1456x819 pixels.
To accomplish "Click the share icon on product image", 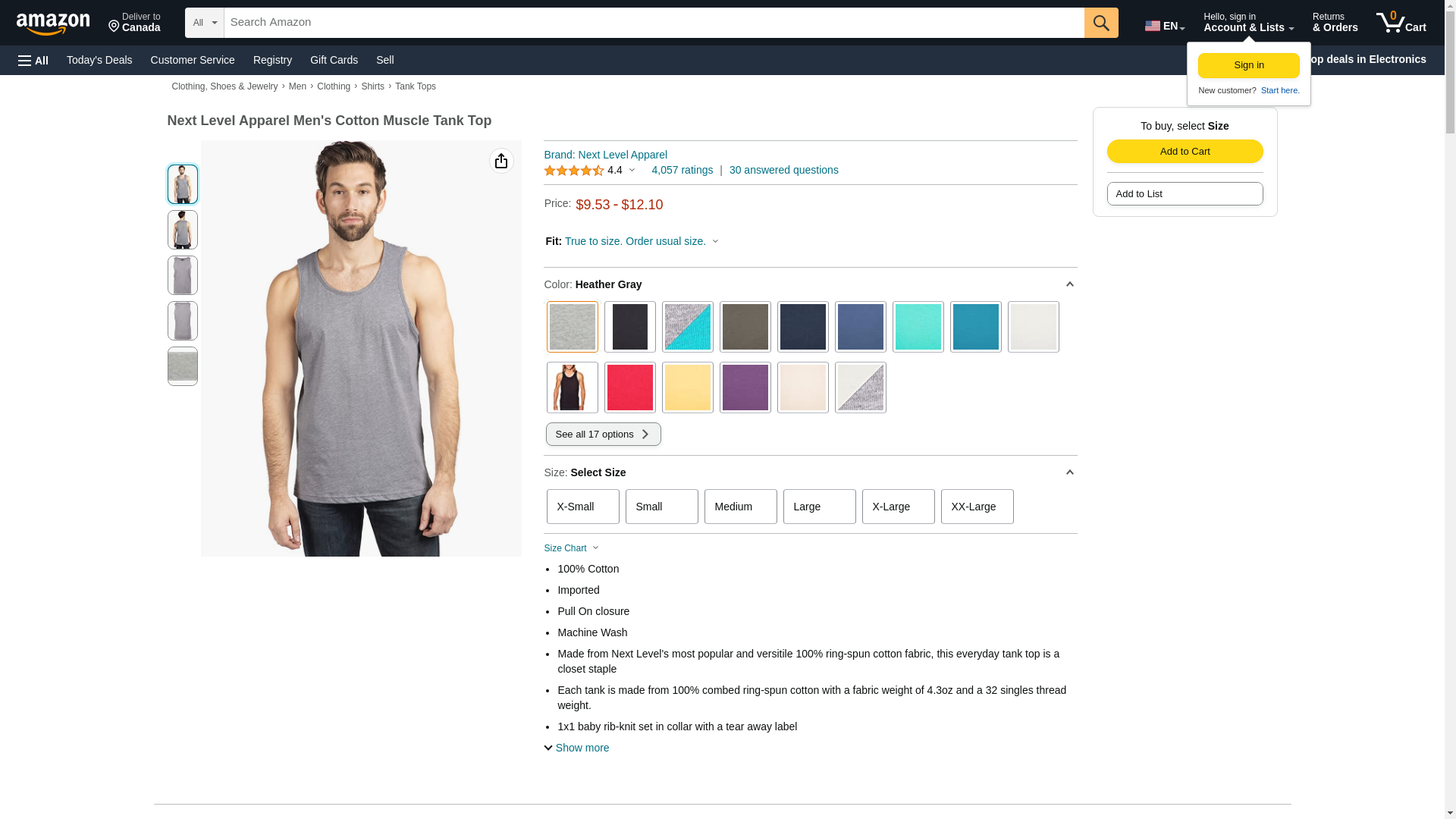I will [x=501, y=161].
